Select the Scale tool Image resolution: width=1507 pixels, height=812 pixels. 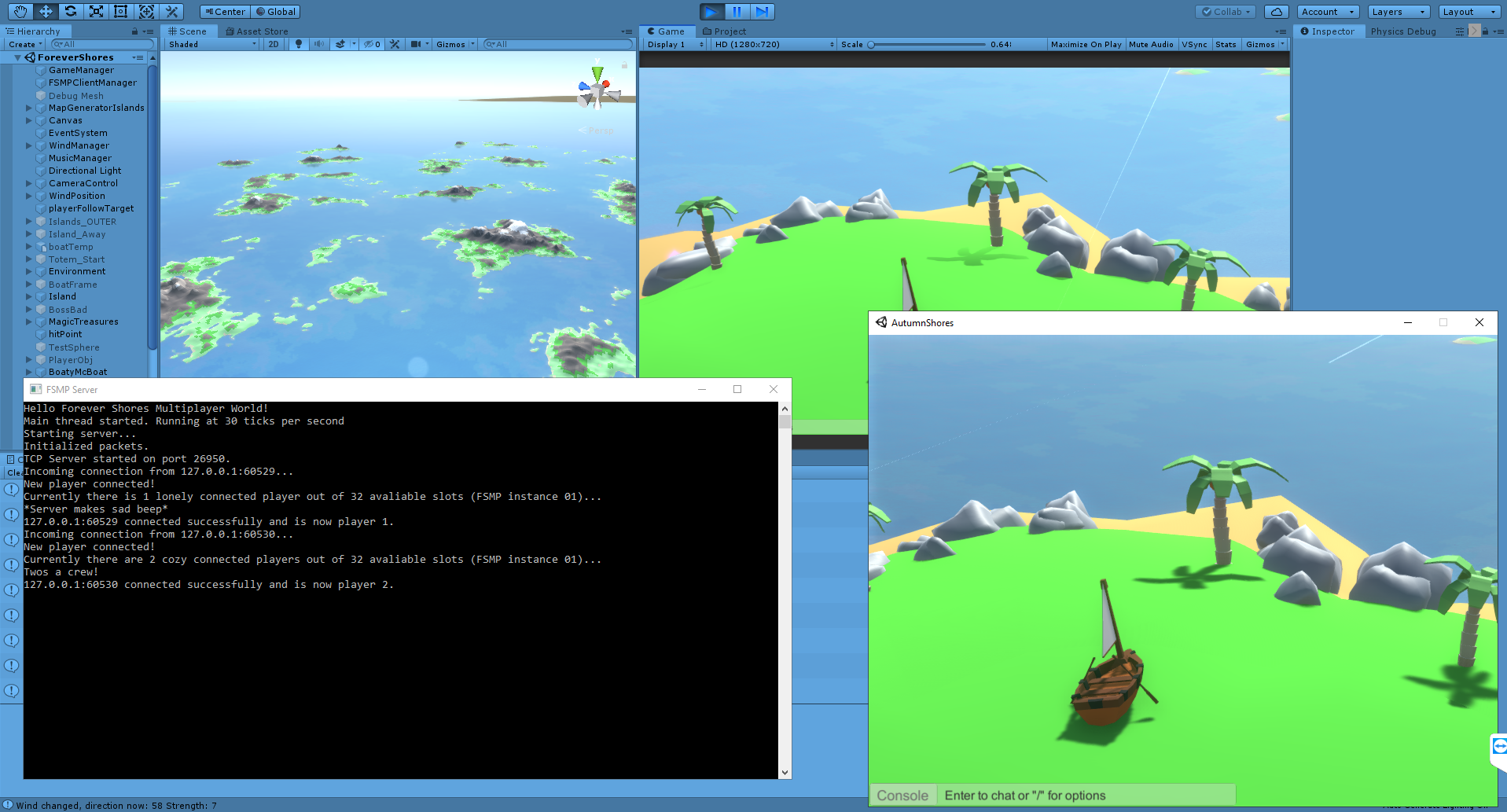point(96,11)
